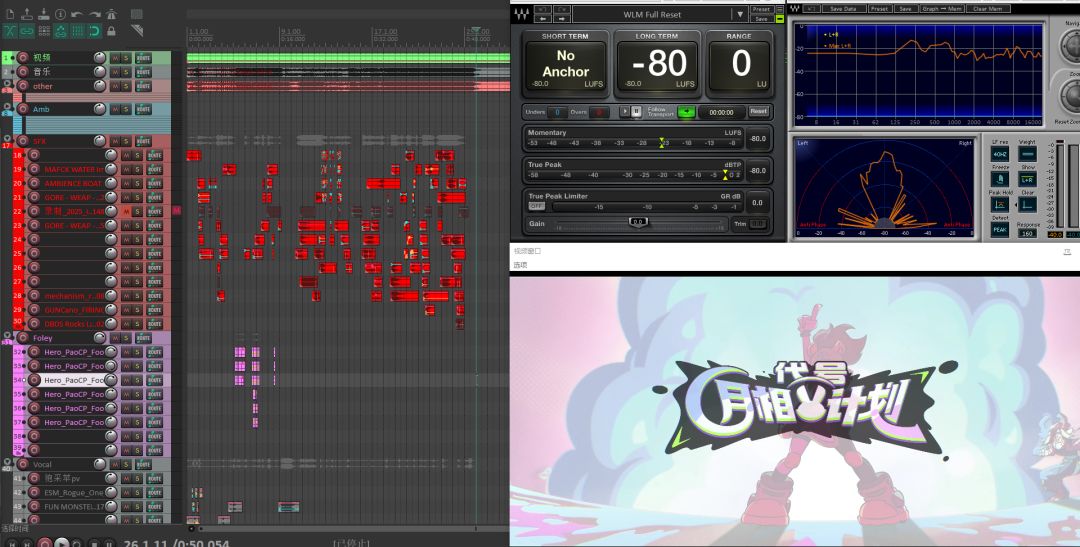Toggle the snap magnet icon
This screenshot has width=1080, height=547.
click(x=94, y=31)
